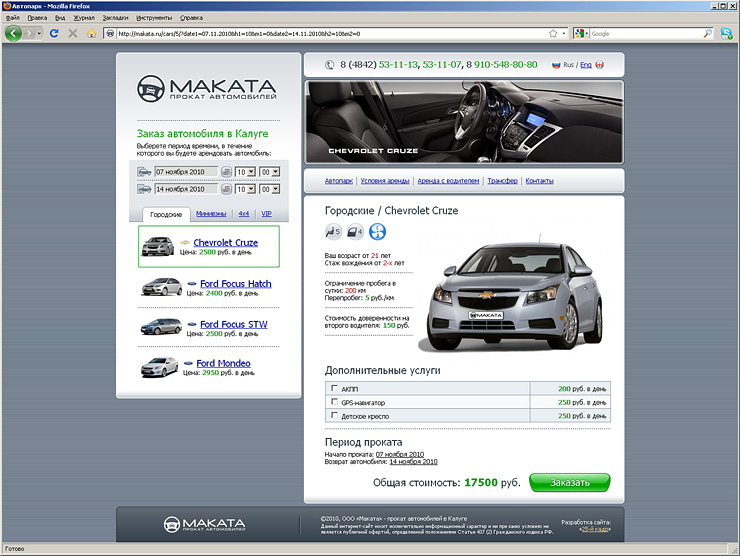The height and width of the screenshot is (556, 740).
Task: Click the bookmark star in address bar
Action: [x=552, y=33]
